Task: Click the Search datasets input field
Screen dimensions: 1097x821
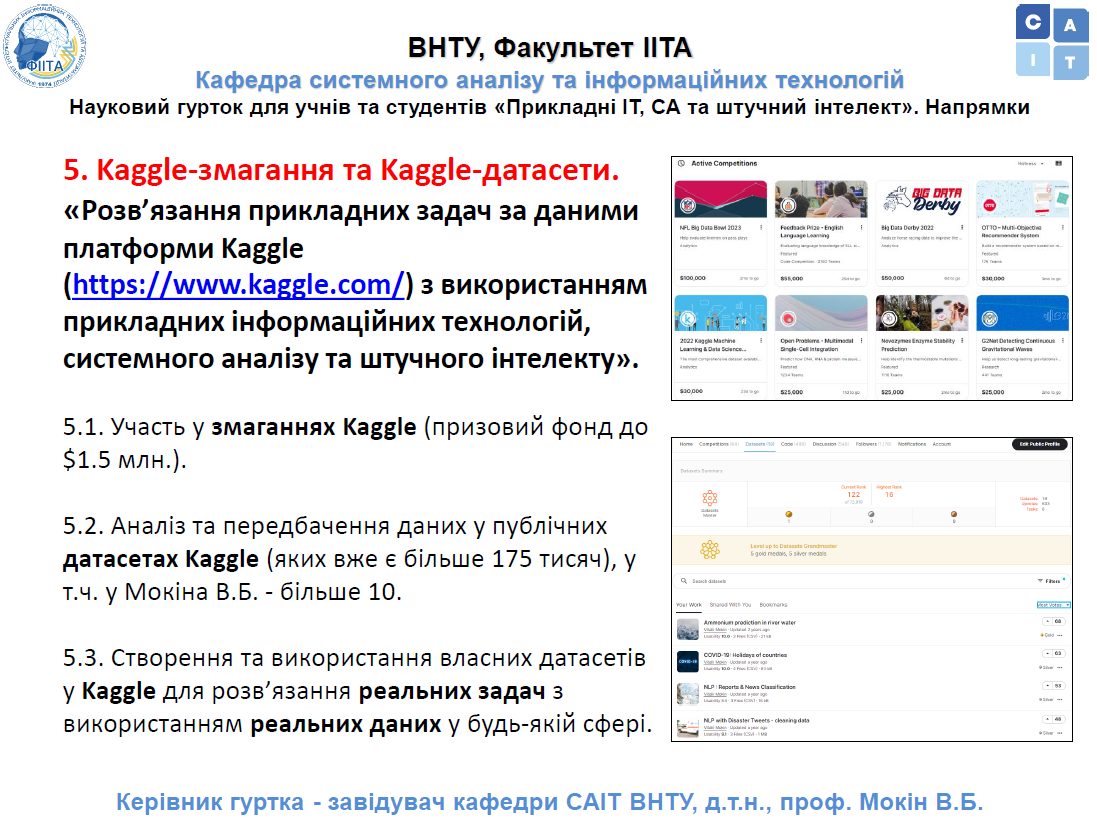Action: pos(874,581)
